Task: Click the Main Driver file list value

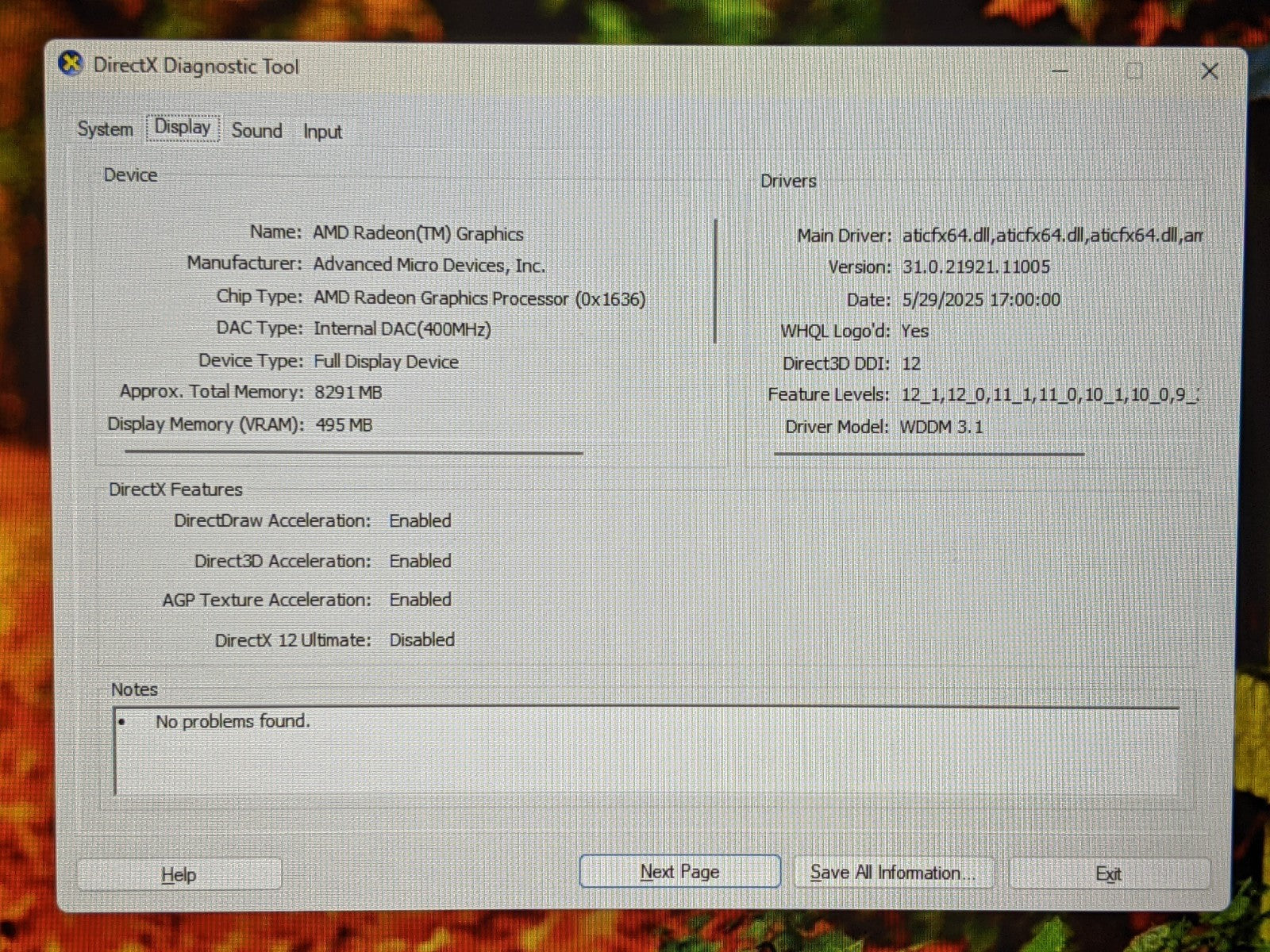Action: (x=1052, y=236)
